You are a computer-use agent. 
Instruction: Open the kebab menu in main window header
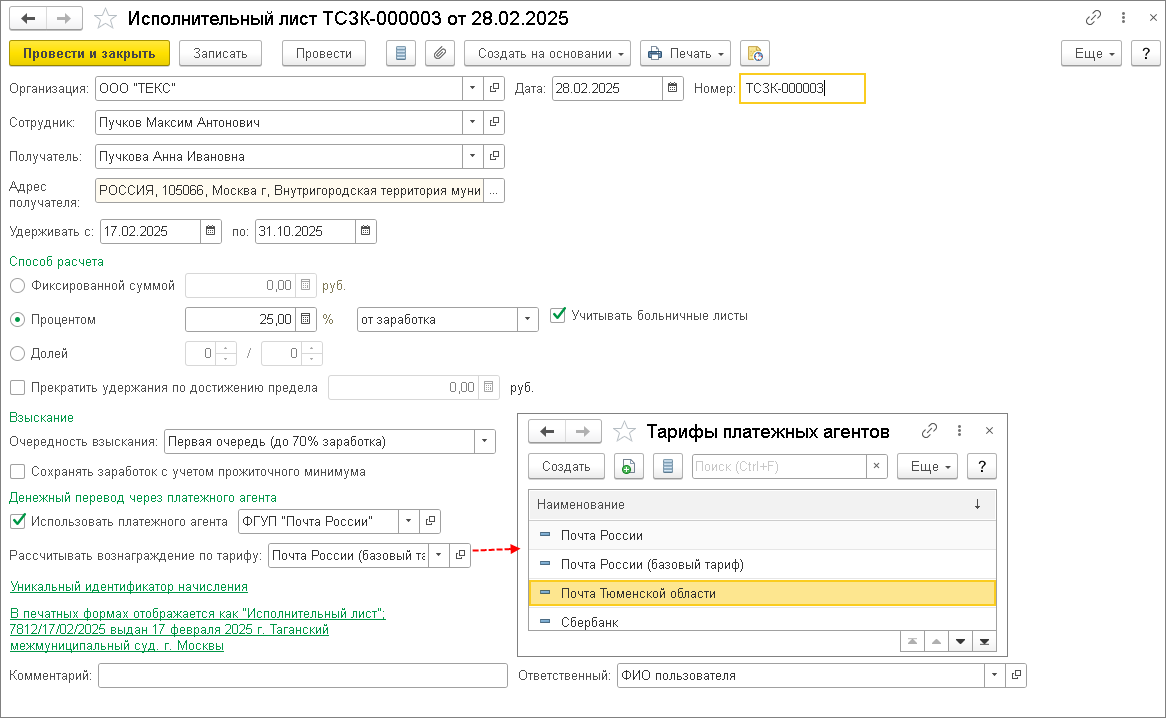(1124, 18)
